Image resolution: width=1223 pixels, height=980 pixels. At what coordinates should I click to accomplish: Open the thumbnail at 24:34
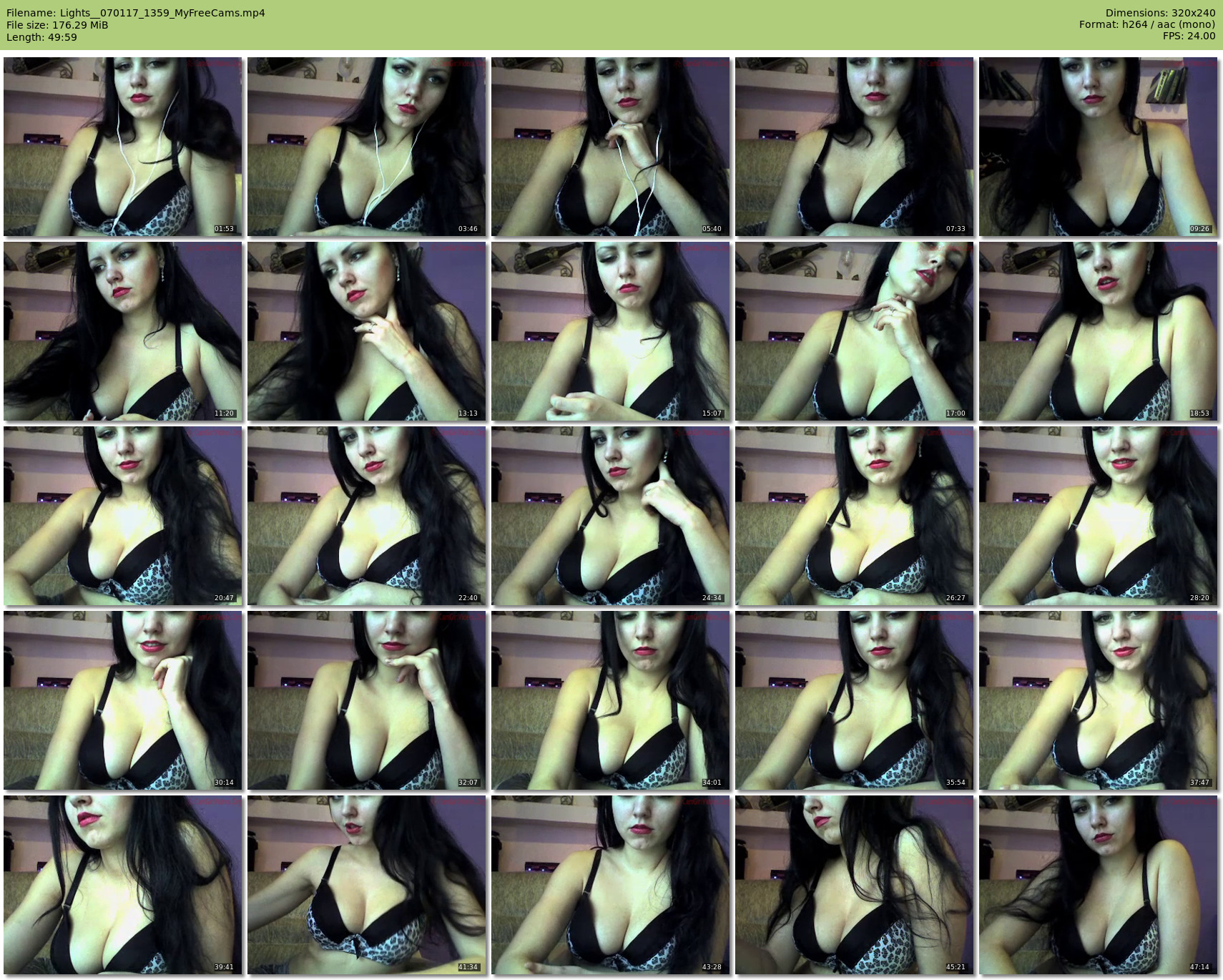(610, 516)
